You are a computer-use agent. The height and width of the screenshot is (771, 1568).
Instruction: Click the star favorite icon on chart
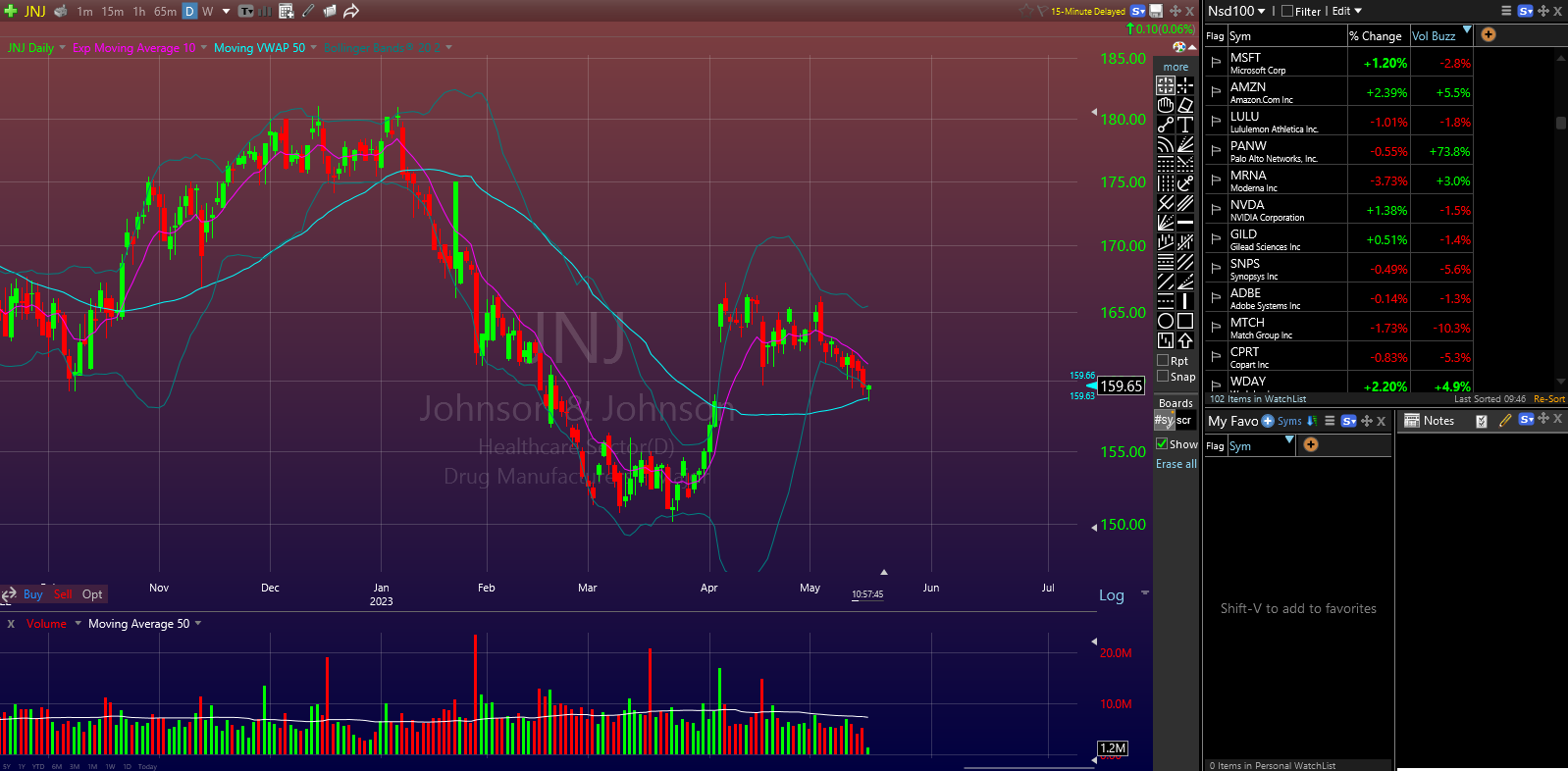tap(1025, 11)
